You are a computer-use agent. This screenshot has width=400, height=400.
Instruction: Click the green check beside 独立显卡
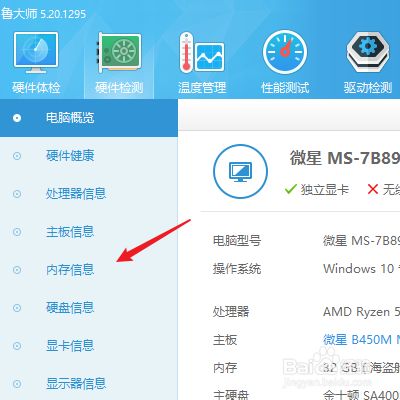pos(291,189)
